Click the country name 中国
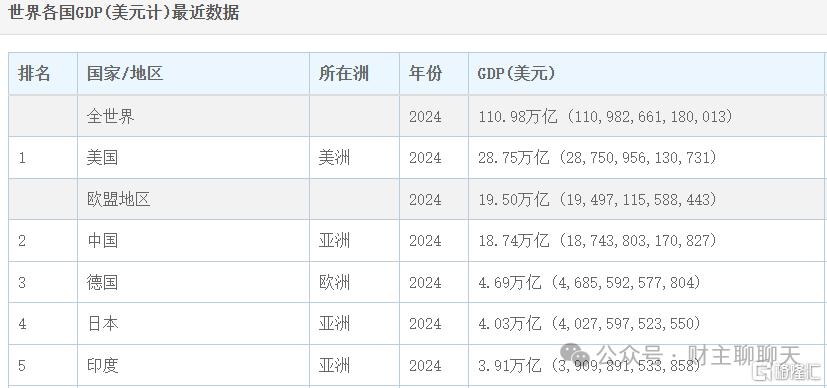Screen dimensions: 827x388 tap(102, 241)
